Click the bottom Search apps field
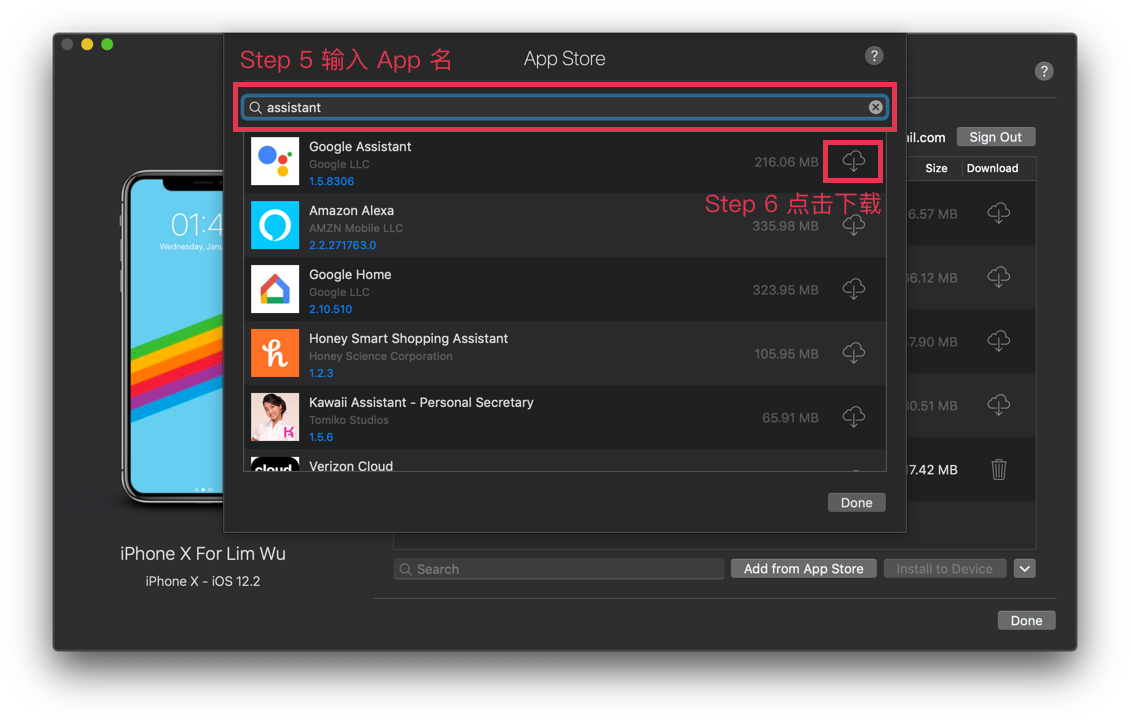Screen dimensions: 1130x720 coord(560,569)
